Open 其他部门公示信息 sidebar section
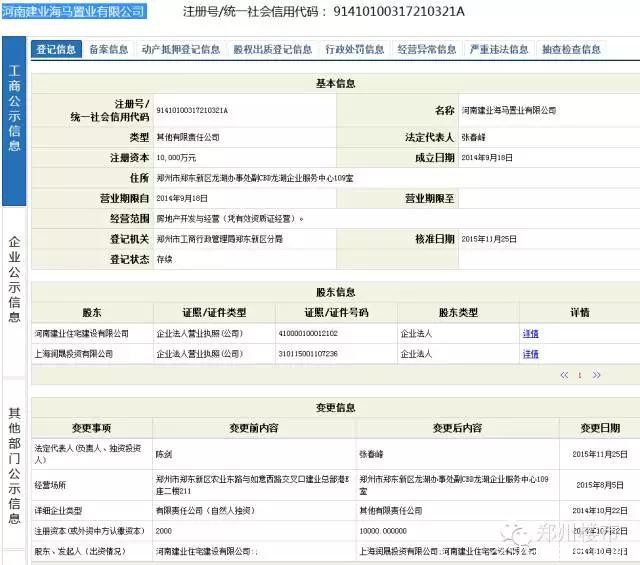Image resolution: width=640 pixels, height=565 pixels. (x=14, y=465)
